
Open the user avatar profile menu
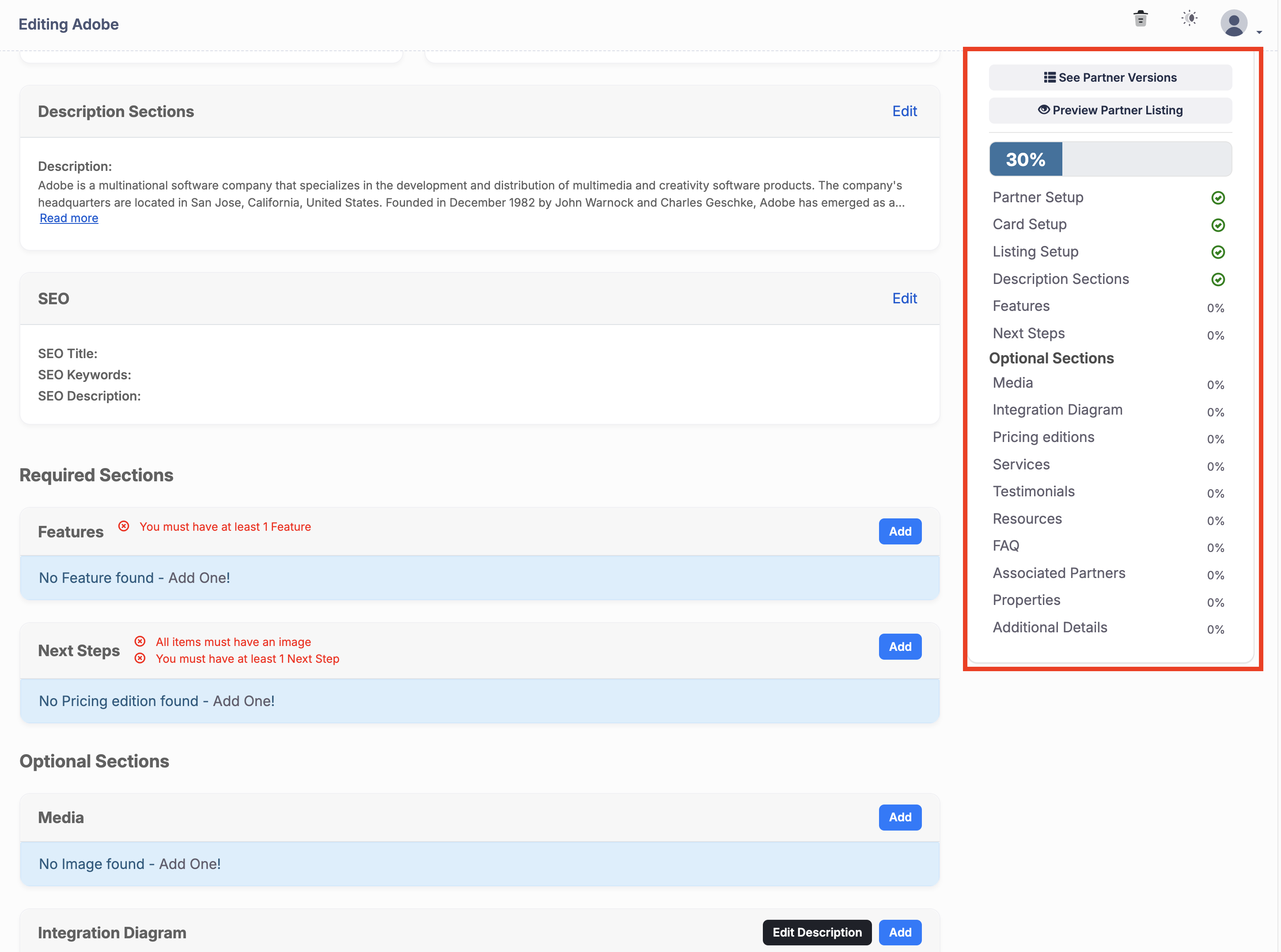tap(1234, 23)
